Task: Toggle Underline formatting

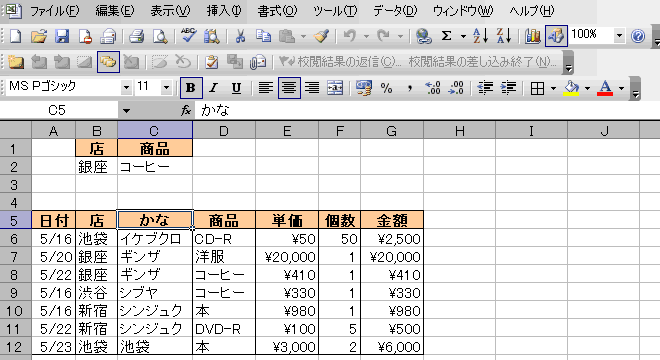Action: (237, 88)
